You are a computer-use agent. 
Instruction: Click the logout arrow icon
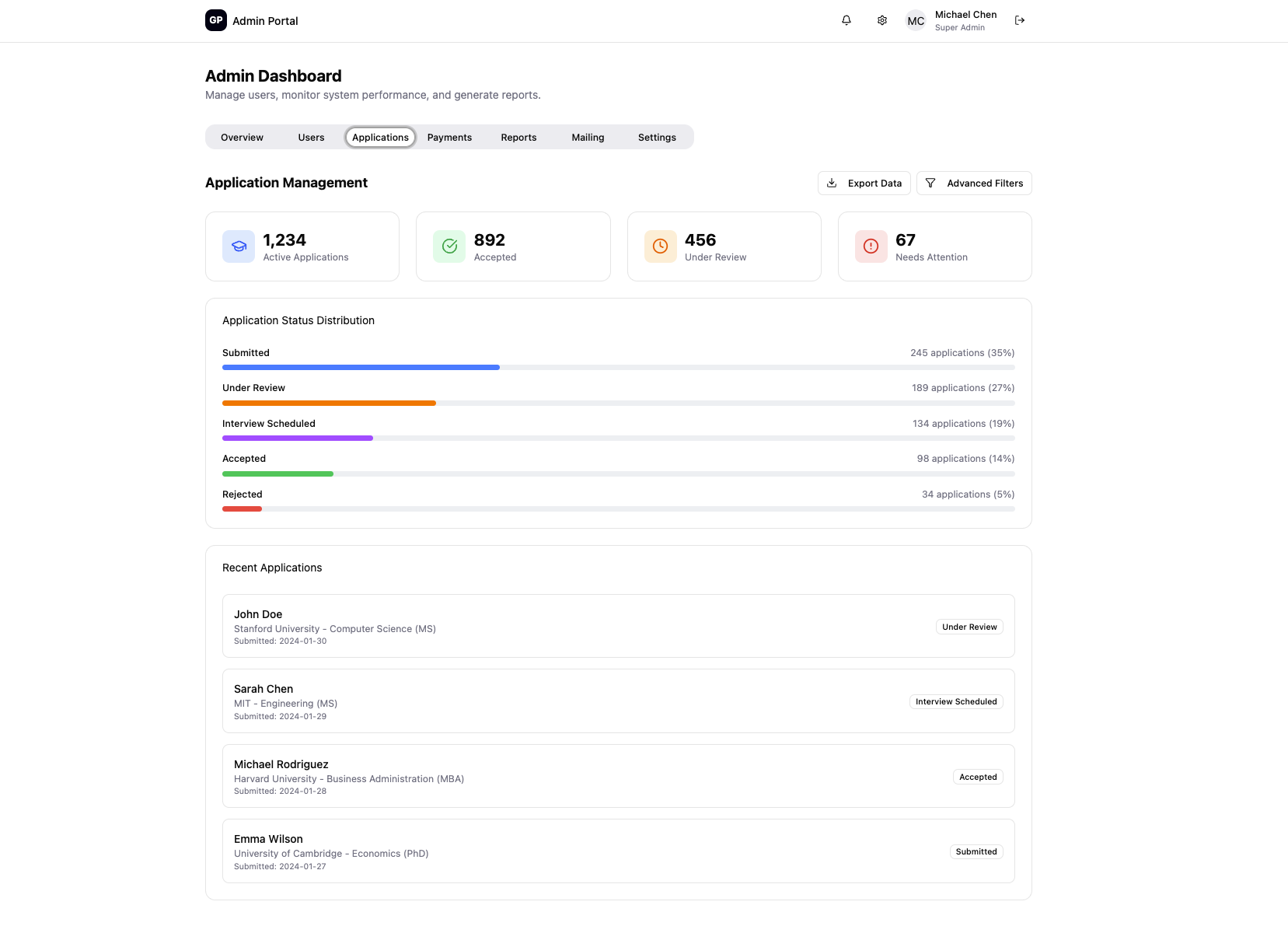[x=1020, y=20]
